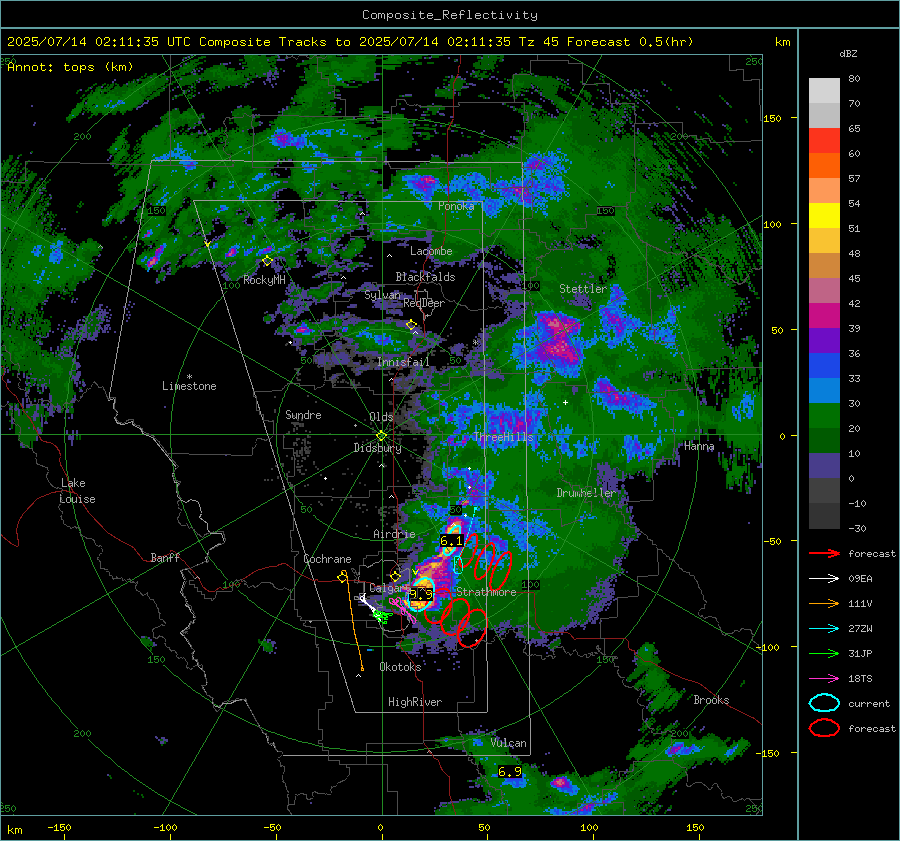Click the yellow diamond marker near RedDeer
900x841 pixels.
[x=411, y=325]
